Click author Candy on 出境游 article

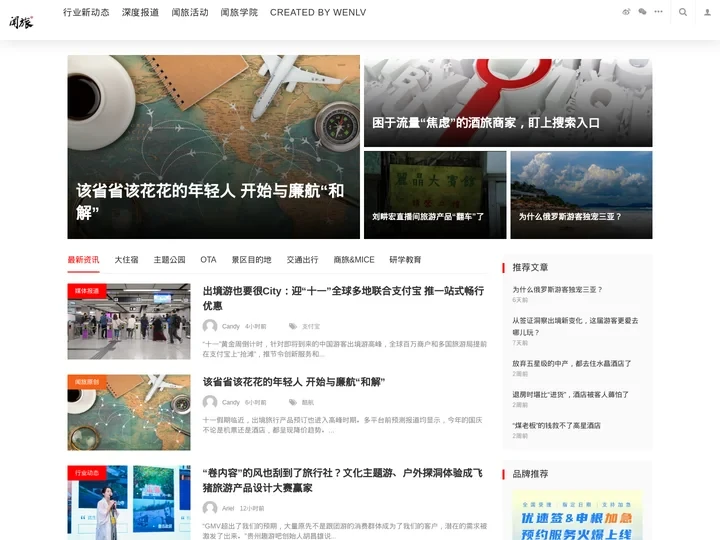(x=231, y=326)
